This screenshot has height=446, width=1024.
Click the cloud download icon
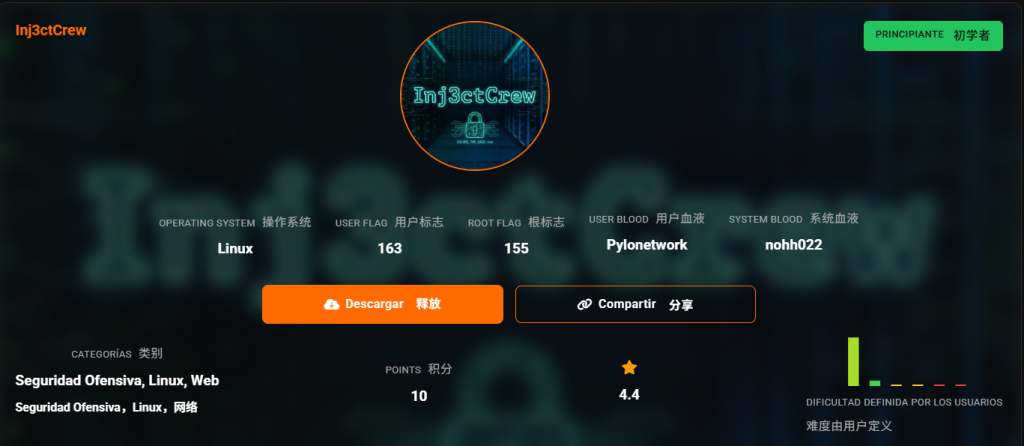pyautogui.click(x=332, y=304)
